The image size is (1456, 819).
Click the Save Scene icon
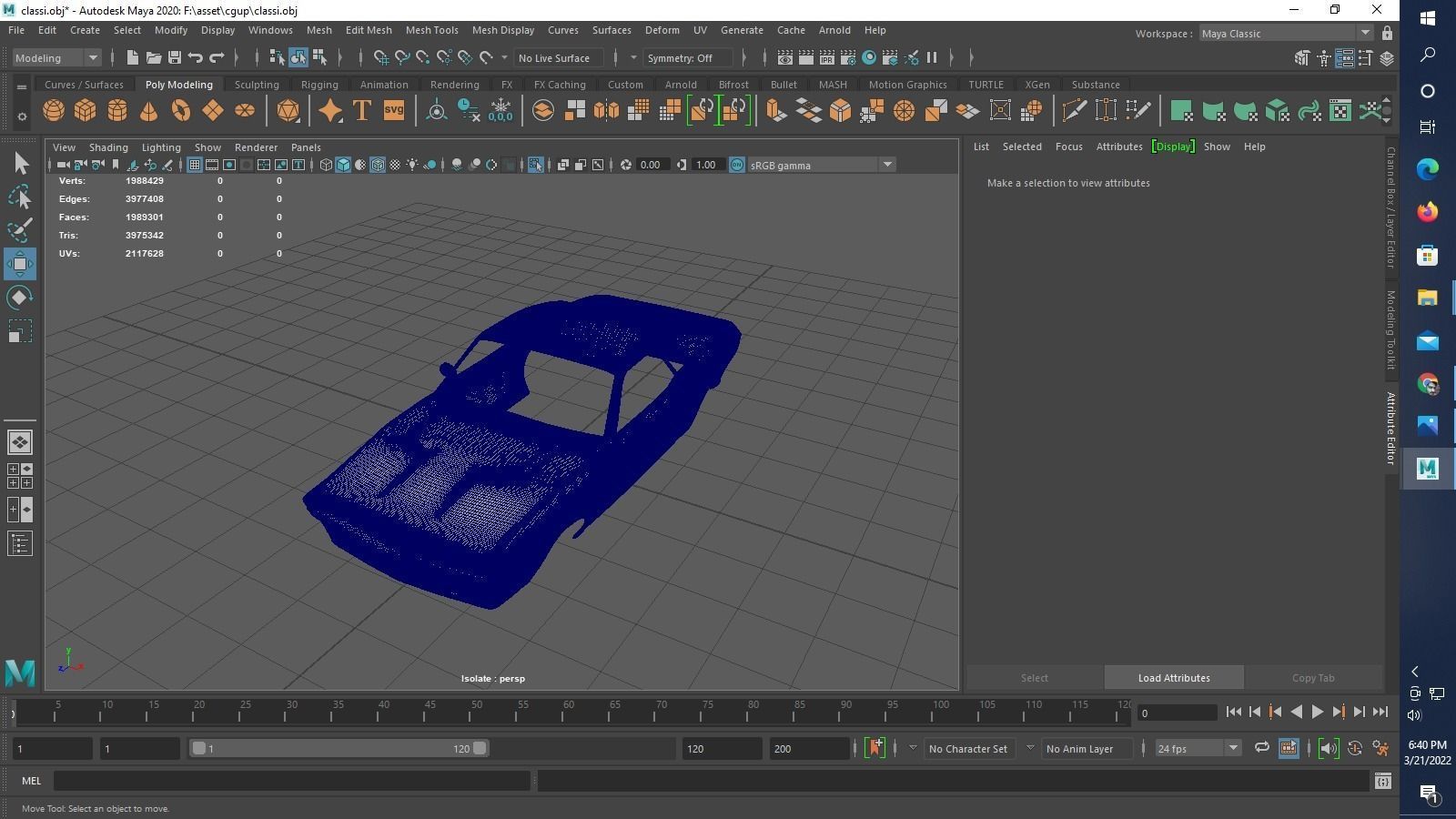(x=175, y=57)
